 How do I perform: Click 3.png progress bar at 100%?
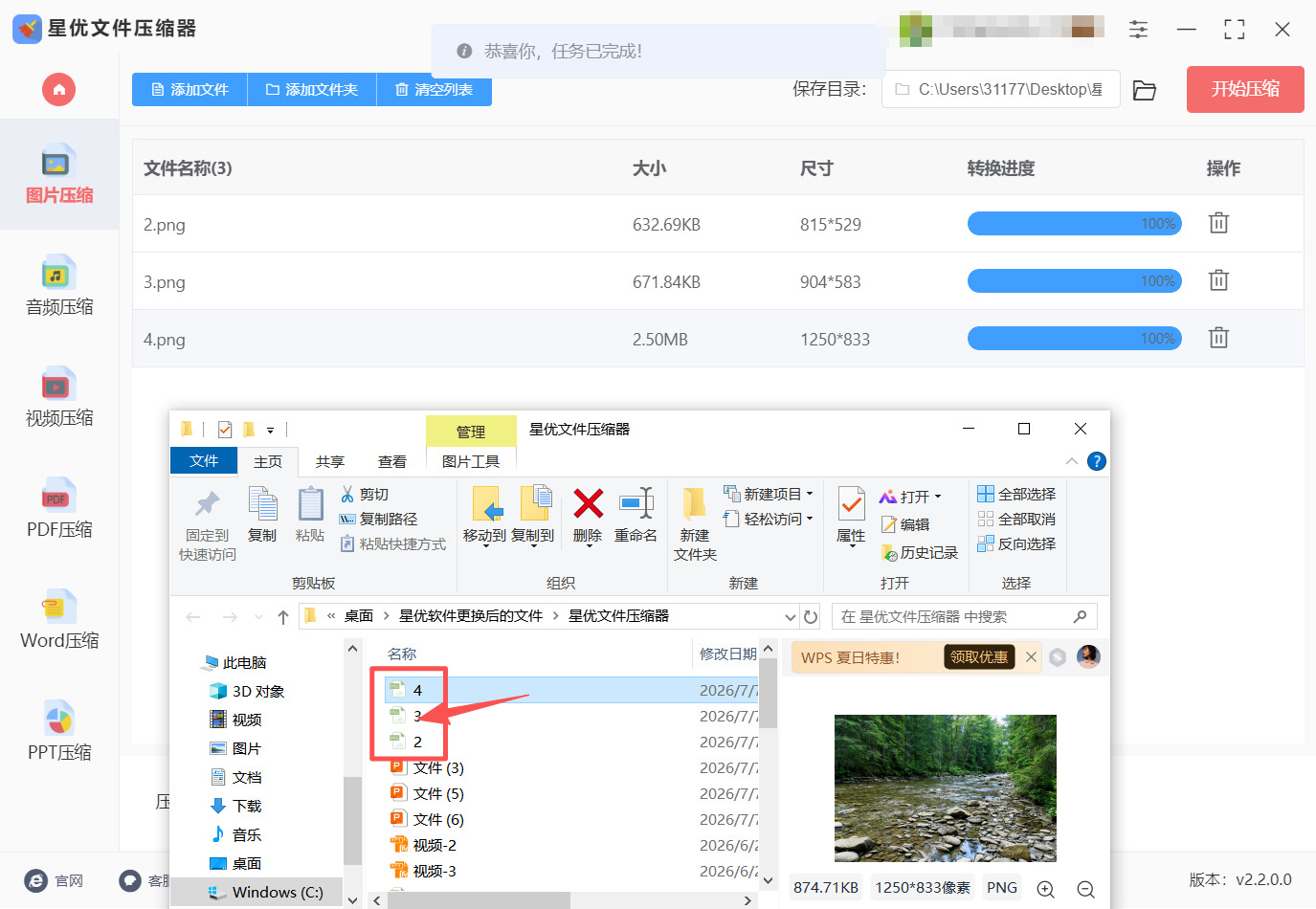point(1075,280)
